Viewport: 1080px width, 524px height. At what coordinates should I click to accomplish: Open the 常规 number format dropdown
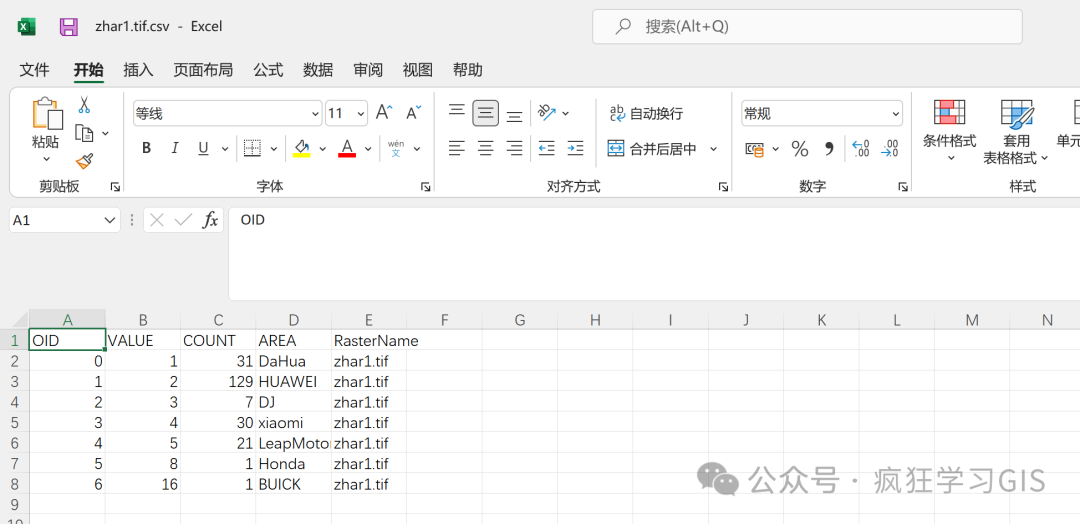[x=895, y=114]
